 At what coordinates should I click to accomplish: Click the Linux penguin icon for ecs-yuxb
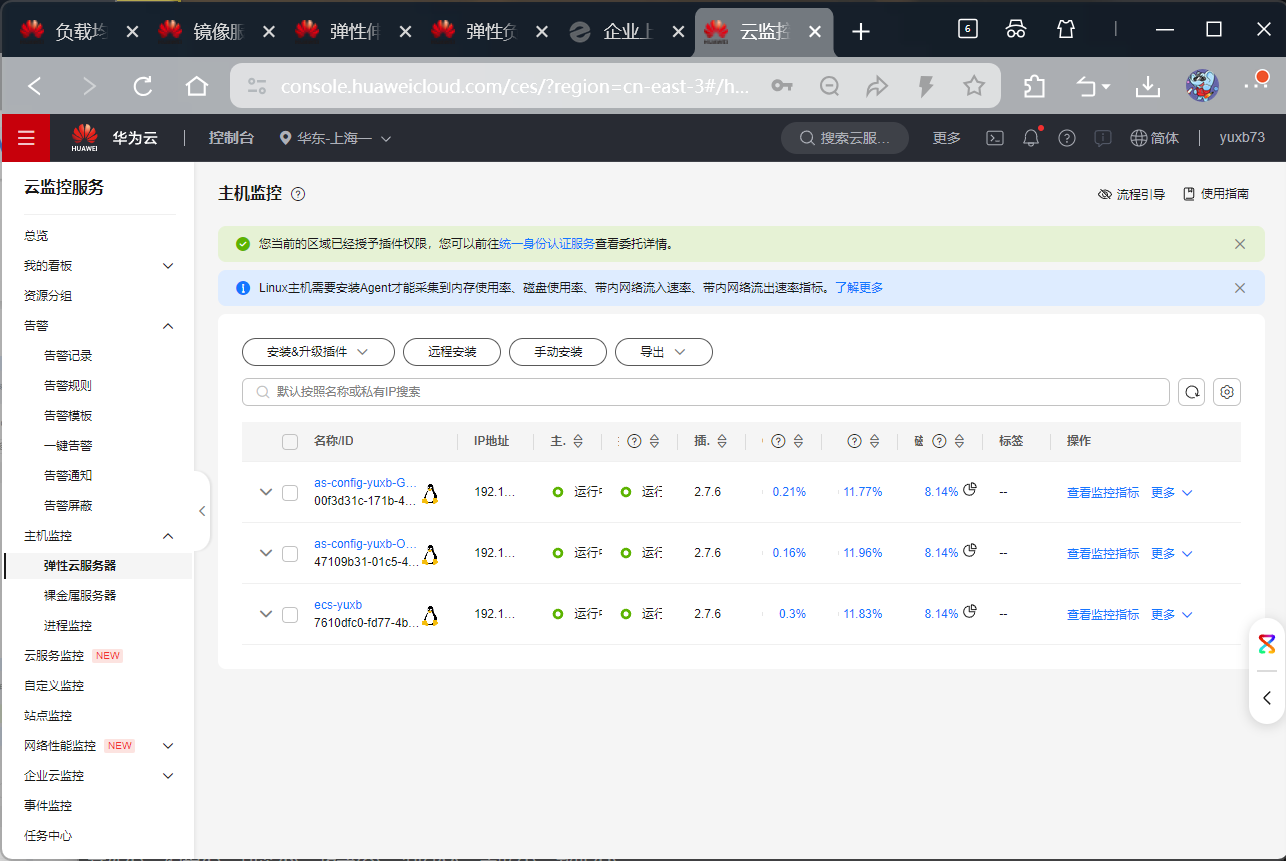[x=430, y=615]
